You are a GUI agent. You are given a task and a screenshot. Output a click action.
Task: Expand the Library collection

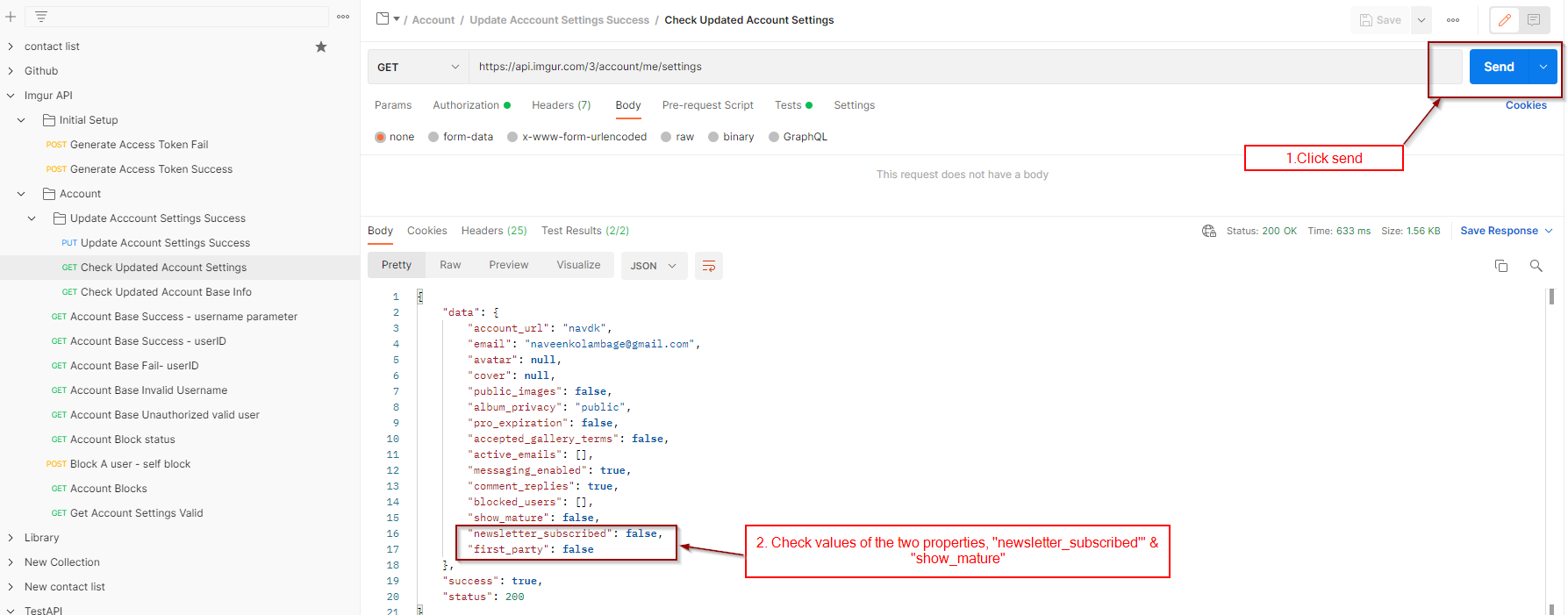coord(11,538)
